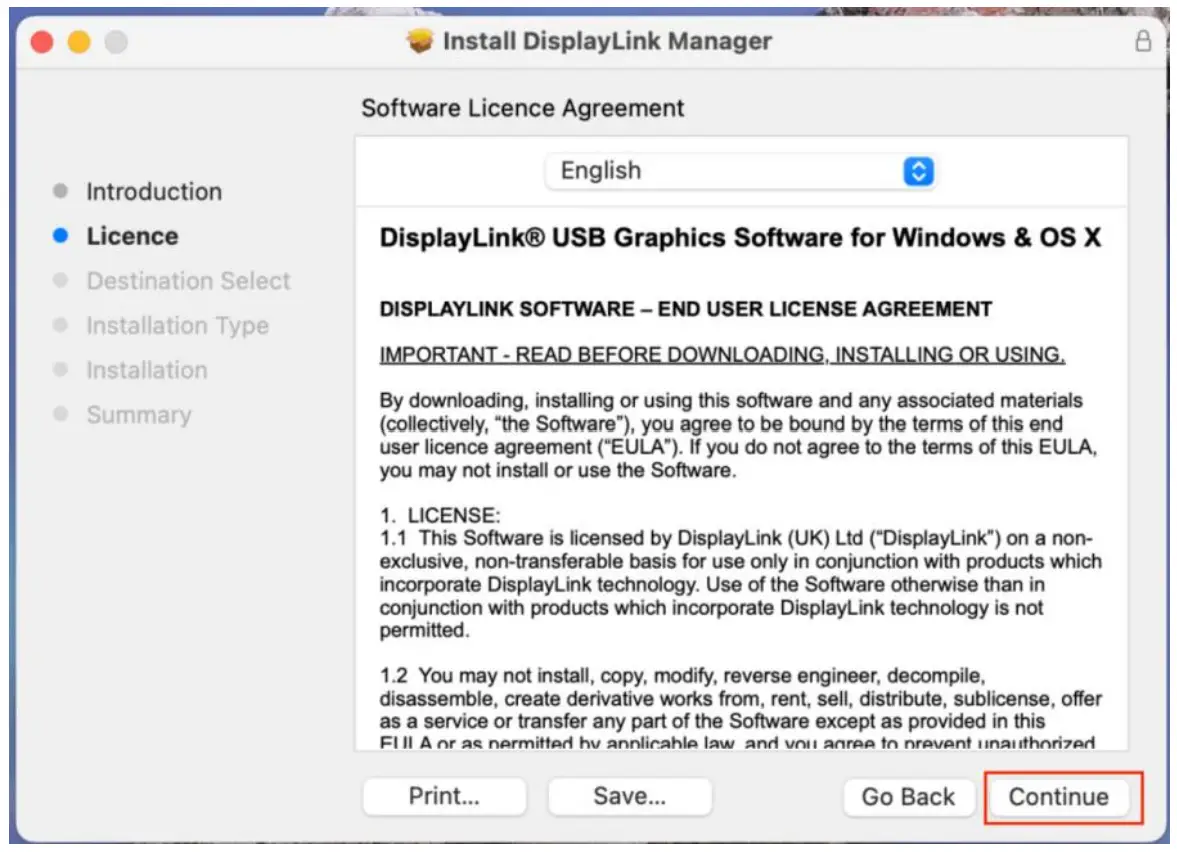Image resolution: width=1177 pixels, height=852 pixels.
Task: Print the licence agreement
Action: (x=444, y=796)
